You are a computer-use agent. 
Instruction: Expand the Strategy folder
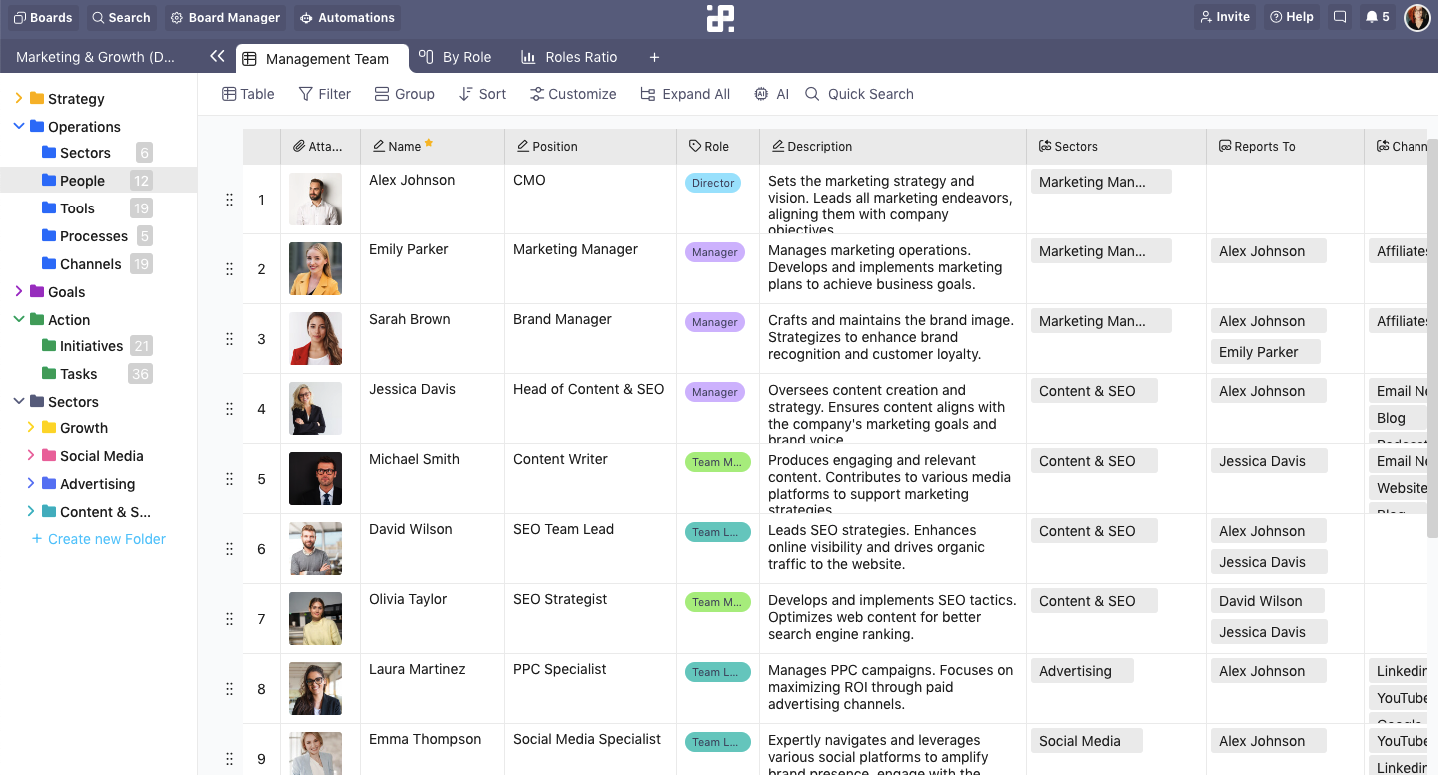(x=18, y=99)
